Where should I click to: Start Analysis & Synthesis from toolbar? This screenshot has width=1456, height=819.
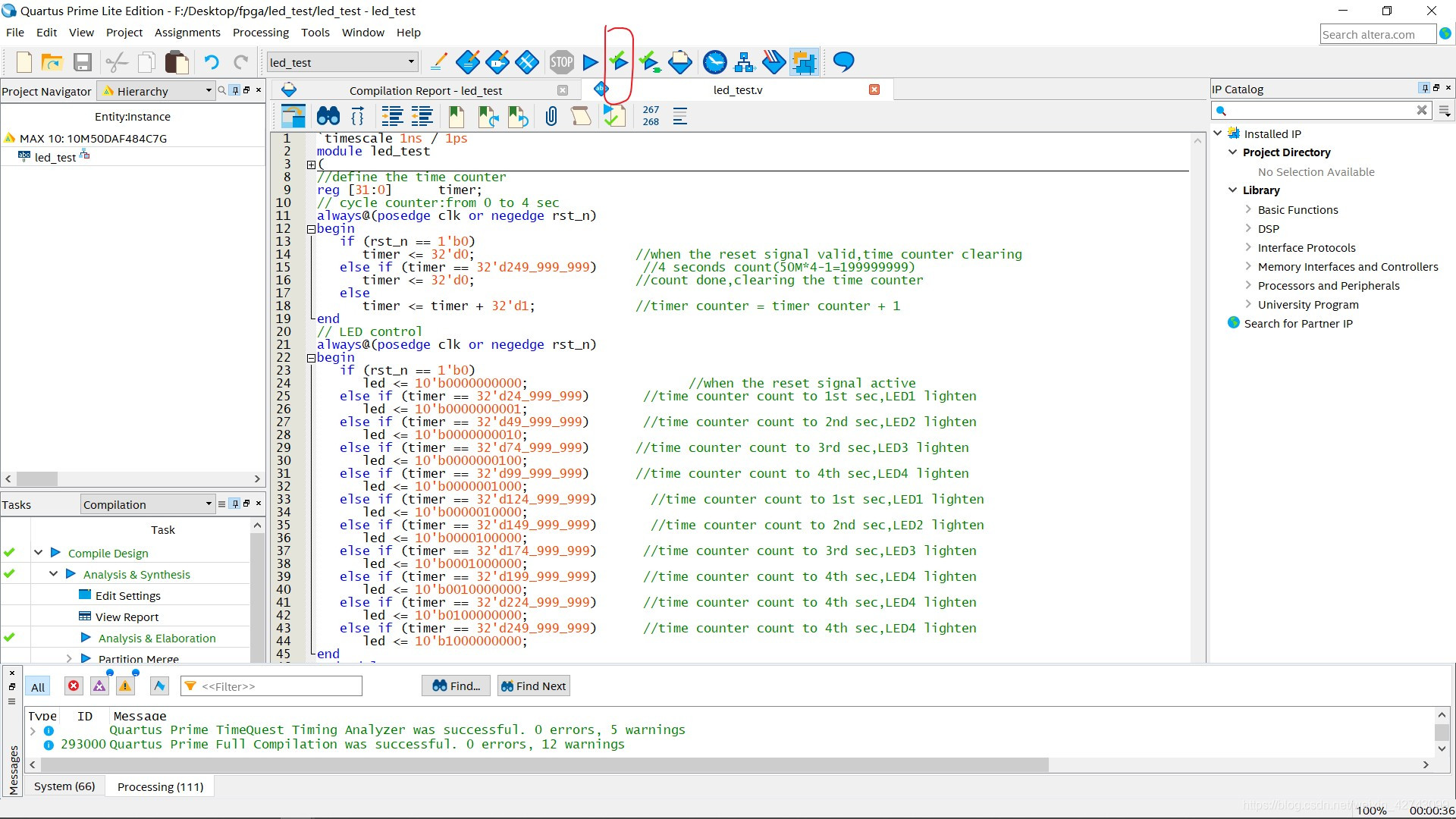[x=620, y=62]
